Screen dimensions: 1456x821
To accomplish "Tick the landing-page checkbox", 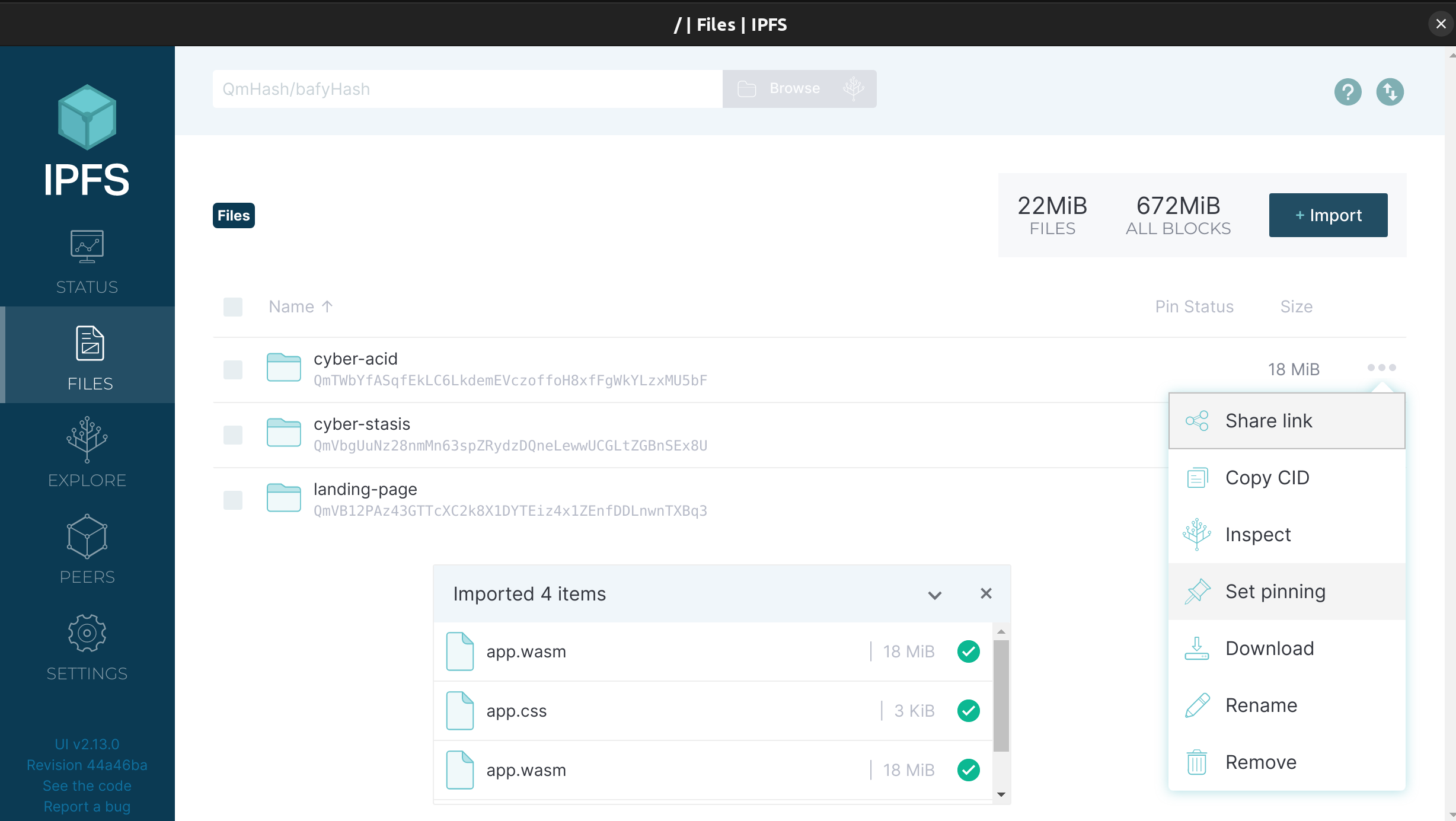I will 233,500.
